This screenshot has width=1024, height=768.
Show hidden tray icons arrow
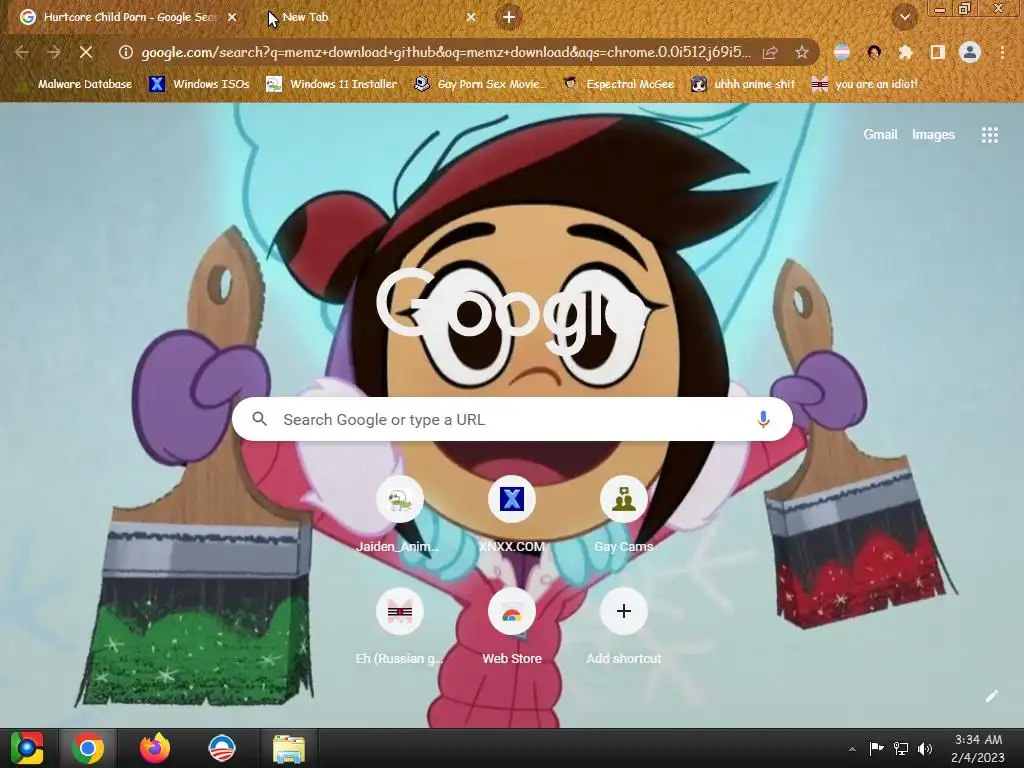852,749
